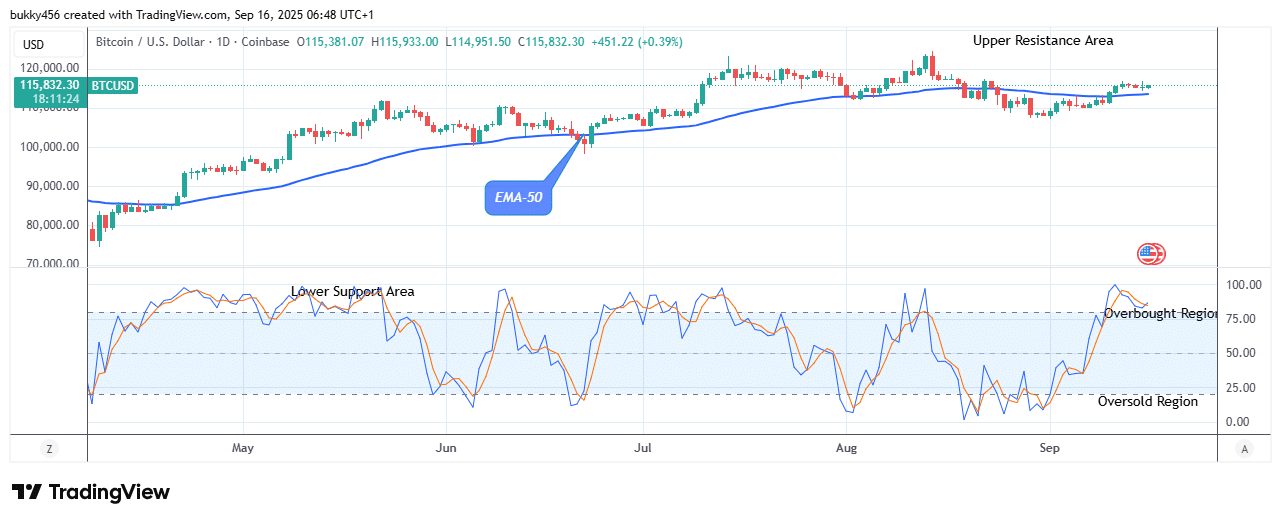
Task: Click the 120,000.00 price axis label
Action: 50,68
